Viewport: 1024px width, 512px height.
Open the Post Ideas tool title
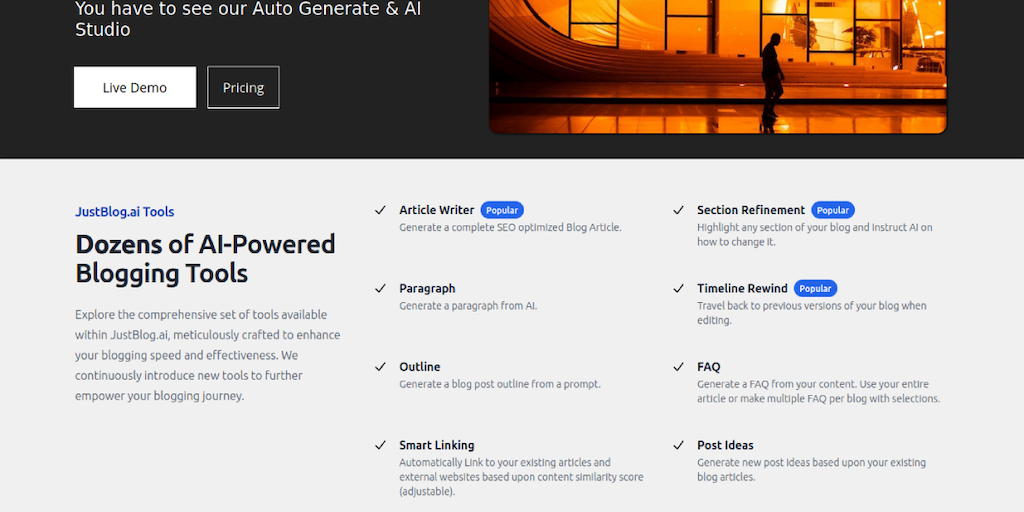[725, 445]
